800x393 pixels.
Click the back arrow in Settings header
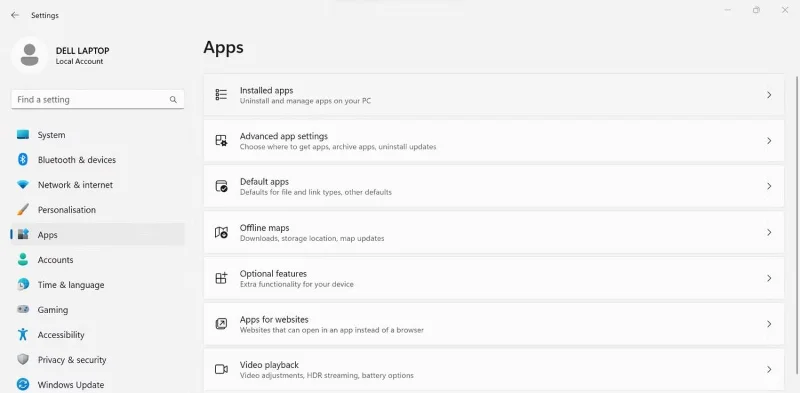click(x=15, y=15)
